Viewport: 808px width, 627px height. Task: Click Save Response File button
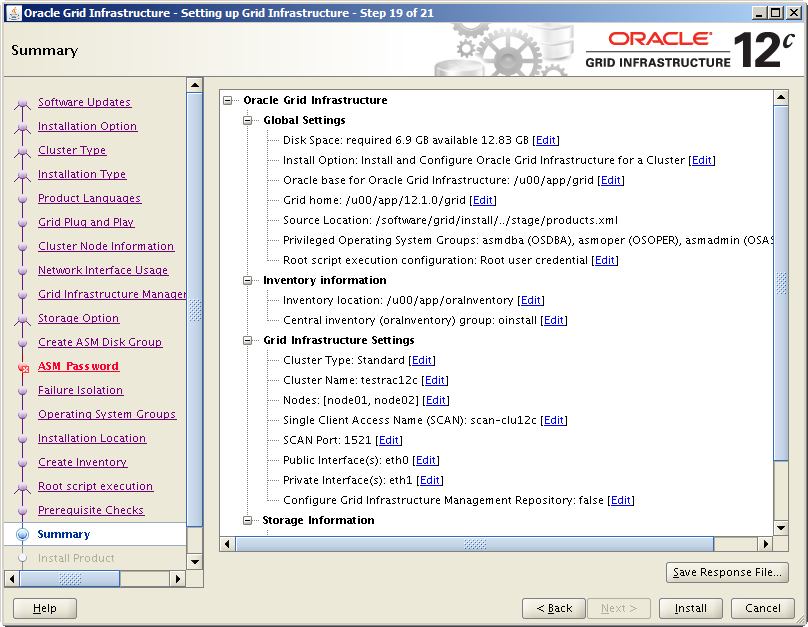[x=727, y=572]
